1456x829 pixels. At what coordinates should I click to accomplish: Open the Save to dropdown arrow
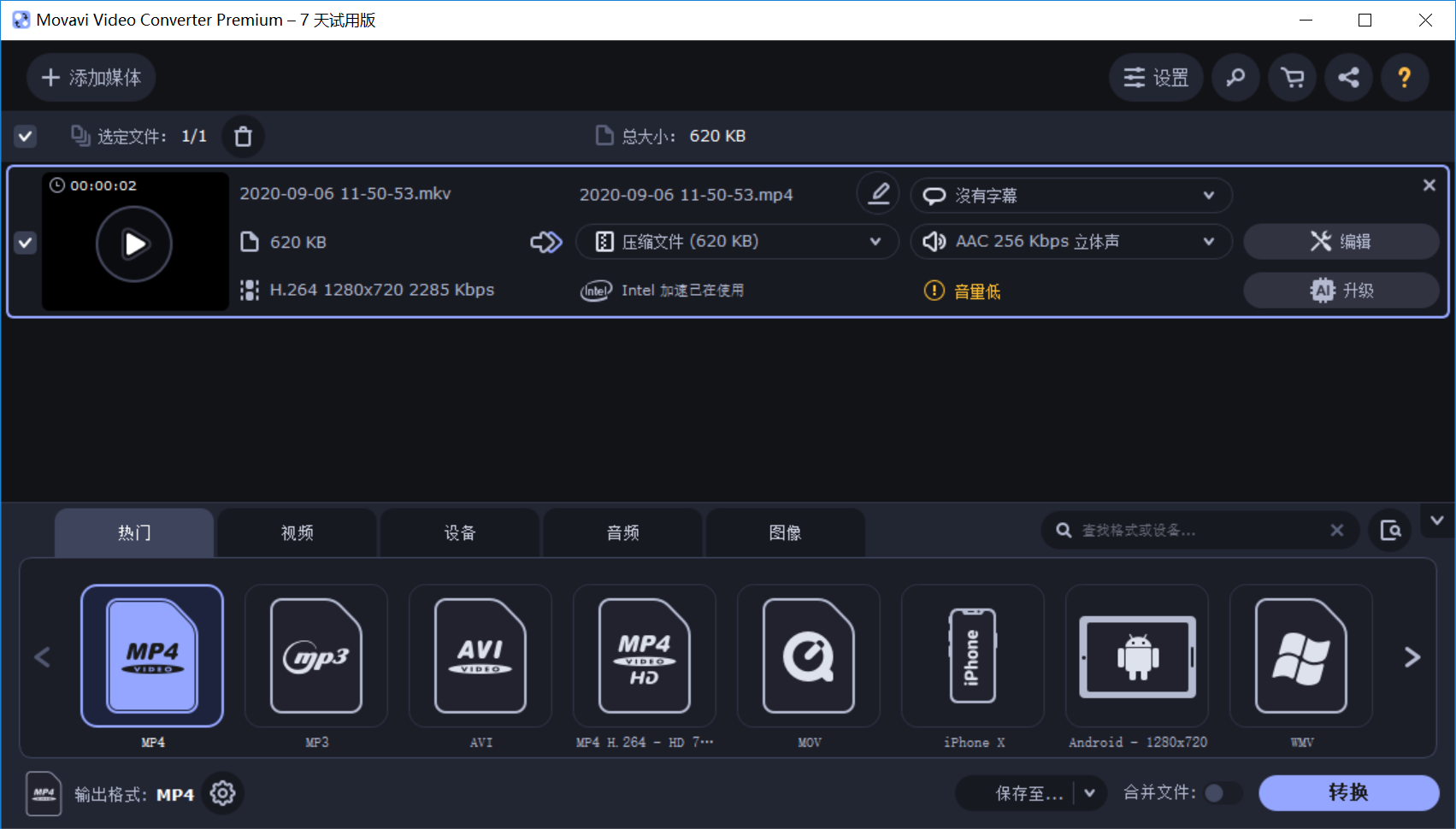[1090, 794]
